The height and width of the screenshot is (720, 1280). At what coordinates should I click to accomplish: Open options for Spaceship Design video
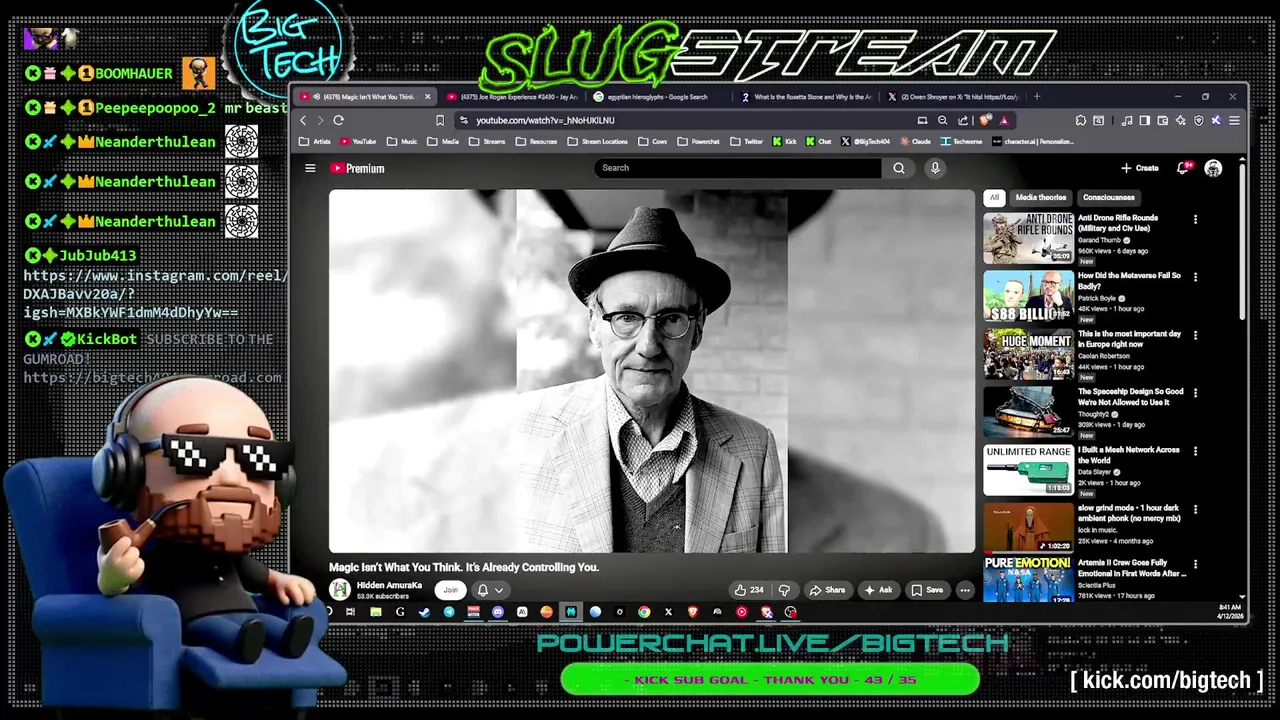pyautogui.click(x=1195, y=393)
